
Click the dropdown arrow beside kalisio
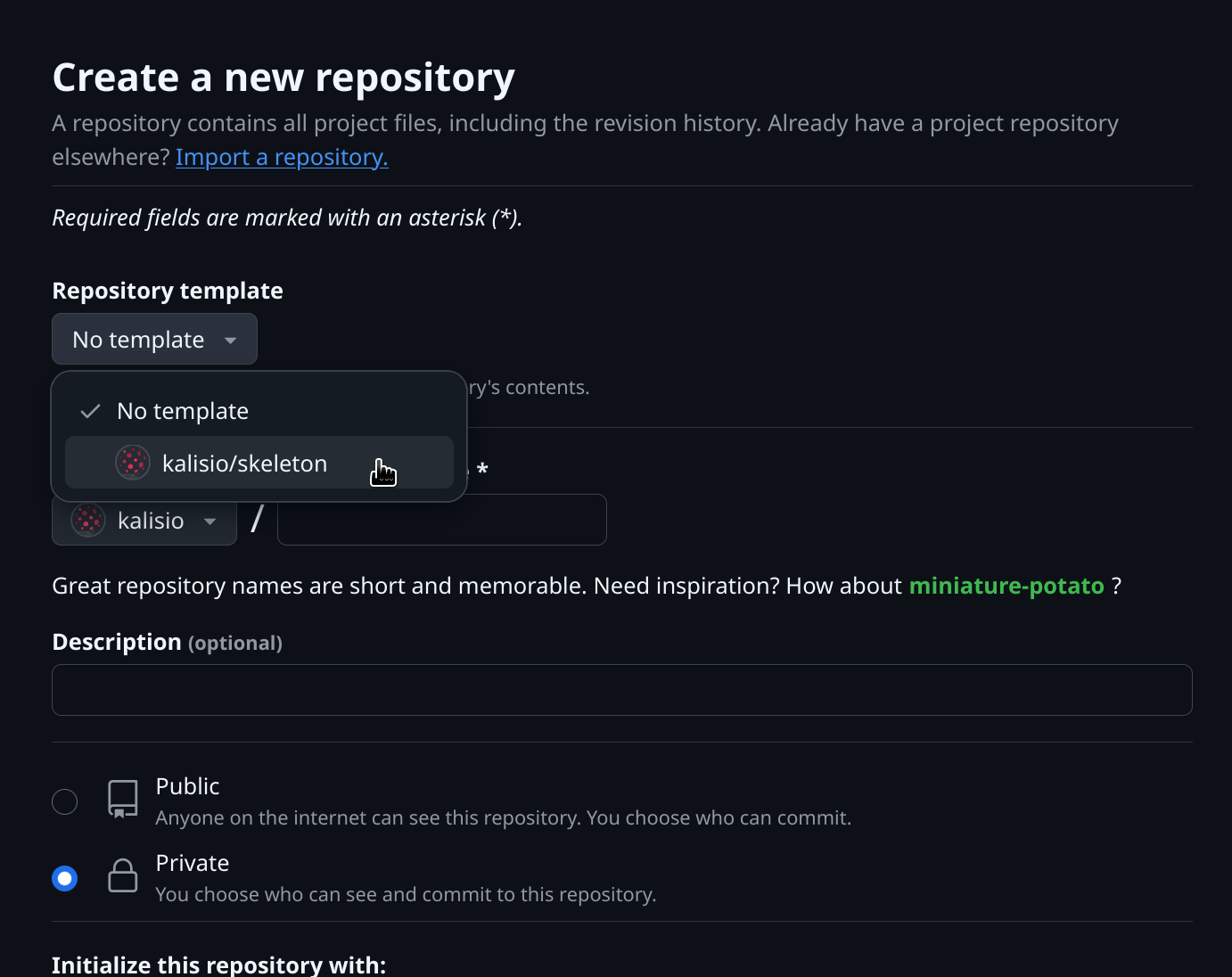point(209,521)
